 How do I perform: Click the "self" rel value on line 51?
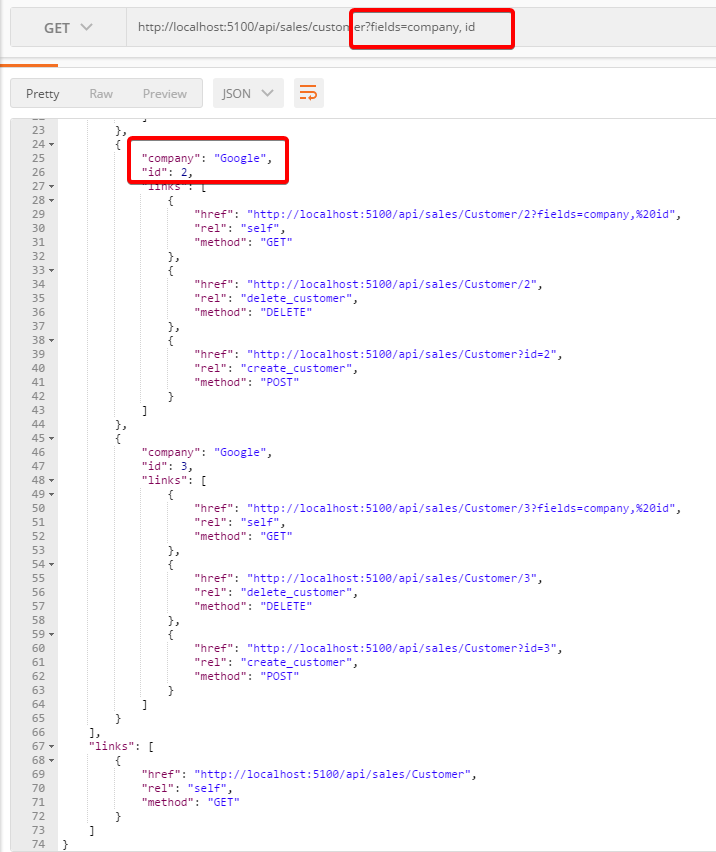coord(260,522)
